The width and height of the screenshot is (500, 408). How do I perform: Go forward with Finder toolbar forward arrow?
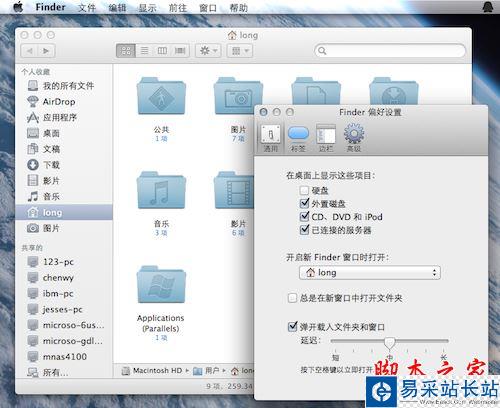pyautogui.click(x=46, y=51)
